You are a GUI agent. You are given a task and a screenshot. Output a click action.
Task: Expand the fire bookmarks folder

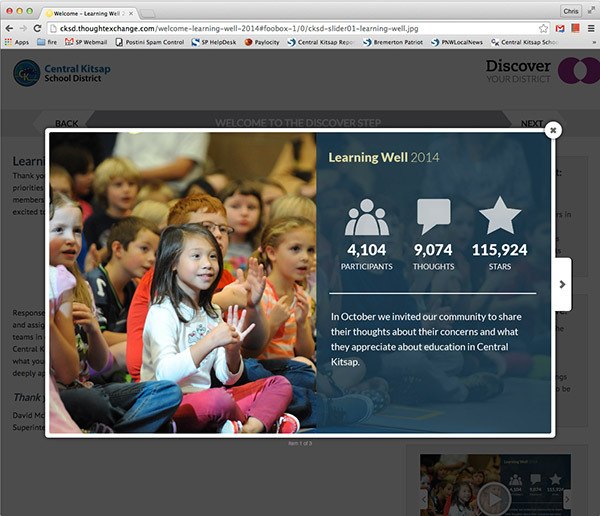pyautogui.click(x=47, y=42)
